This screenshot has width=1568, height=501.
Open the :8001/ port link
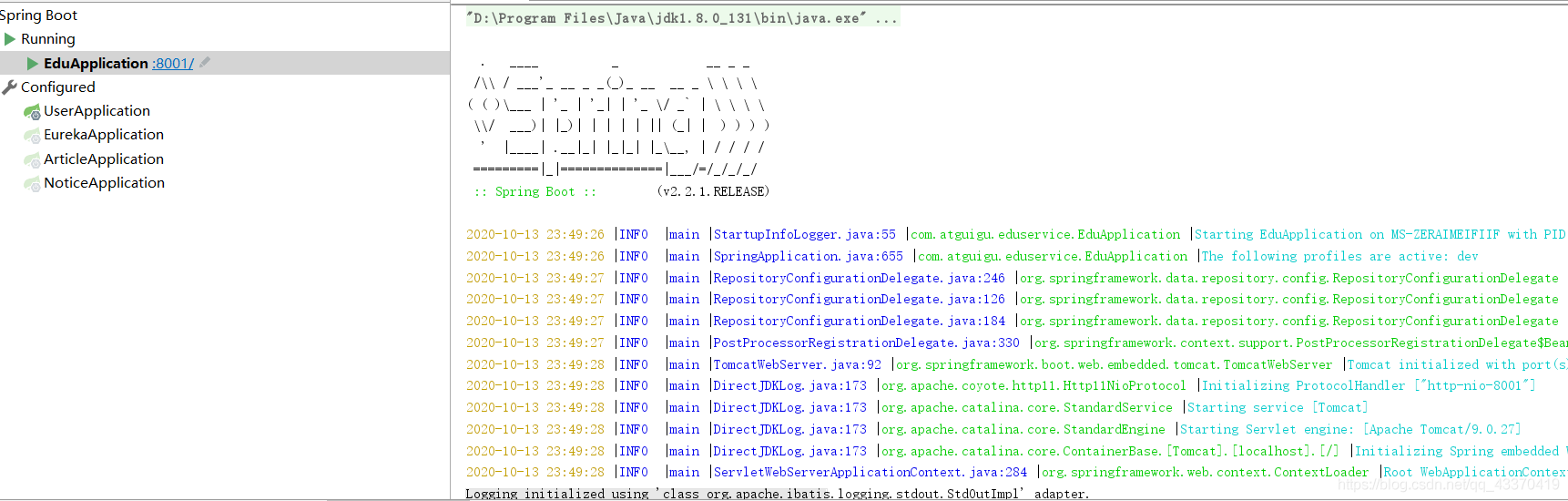coord(173,64)
